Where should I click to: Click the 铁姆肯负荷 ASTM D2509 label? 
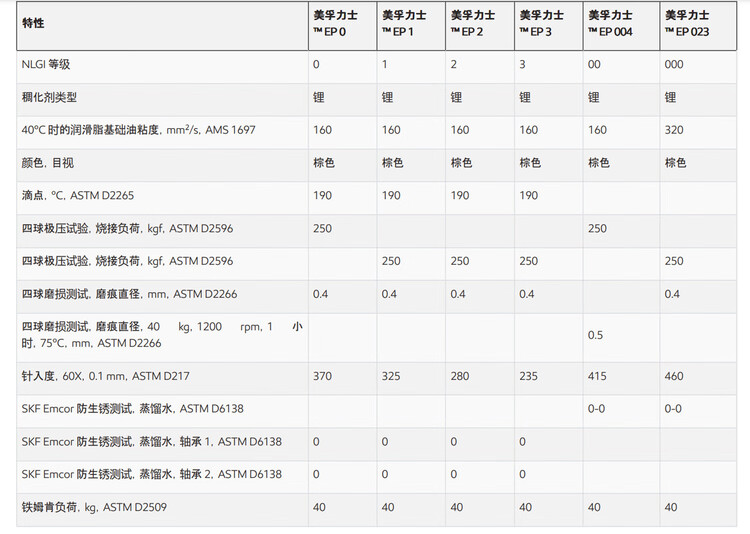[94, 507]
